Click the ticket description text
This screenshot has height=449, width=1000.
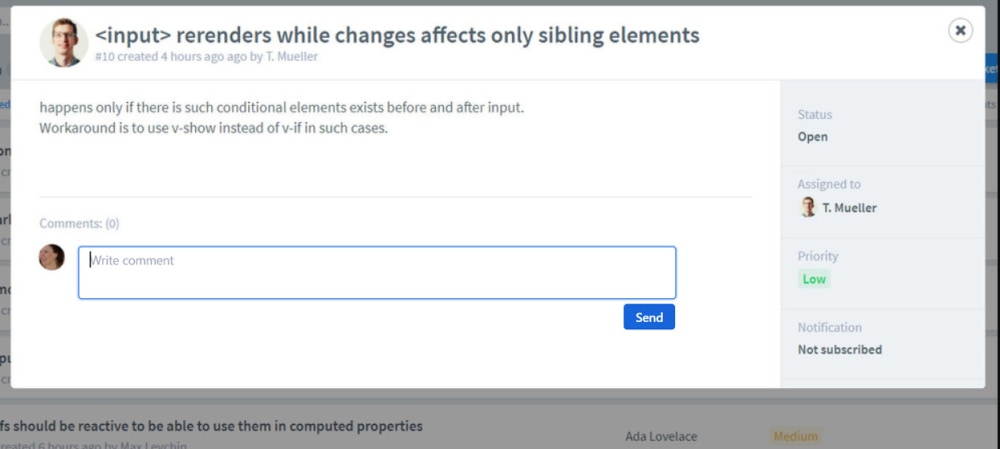click(x=281, y=117)
